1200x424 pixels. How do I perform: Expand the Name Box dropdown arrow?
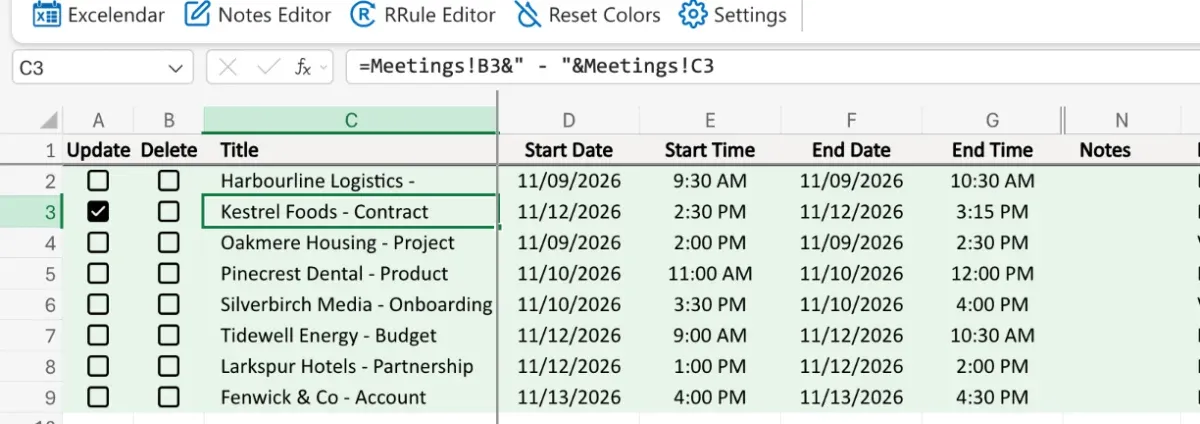176,68
